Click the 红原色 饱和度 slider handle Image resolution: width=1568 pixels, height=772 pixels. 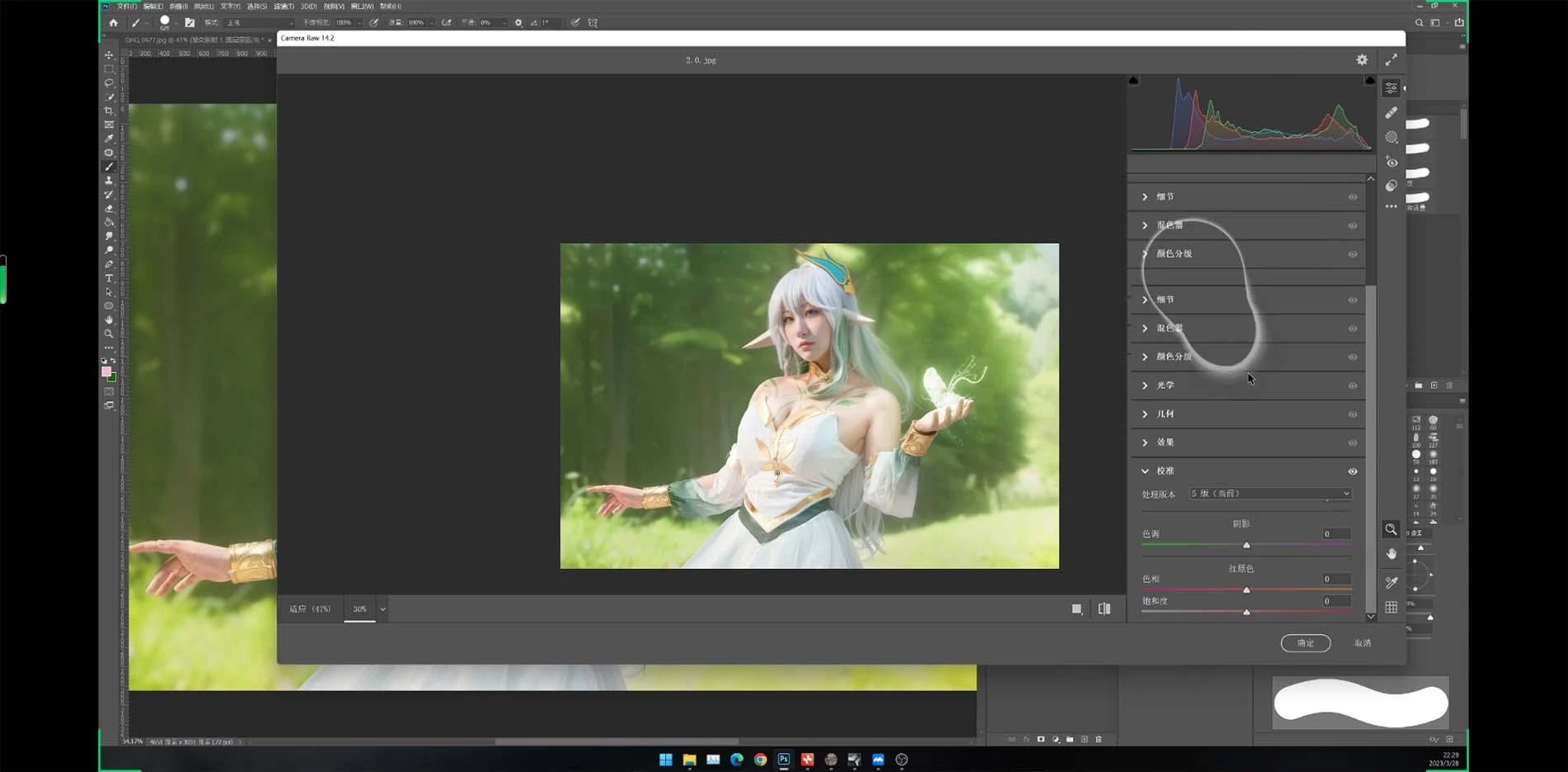(1246, 612)
